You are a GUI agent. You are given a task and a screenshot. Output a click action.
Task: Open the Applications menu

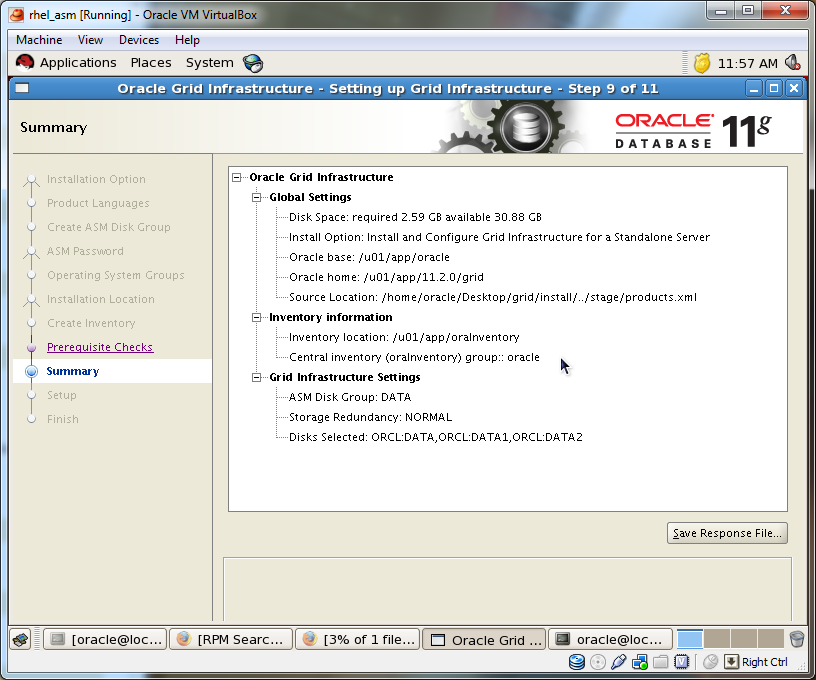78,63
